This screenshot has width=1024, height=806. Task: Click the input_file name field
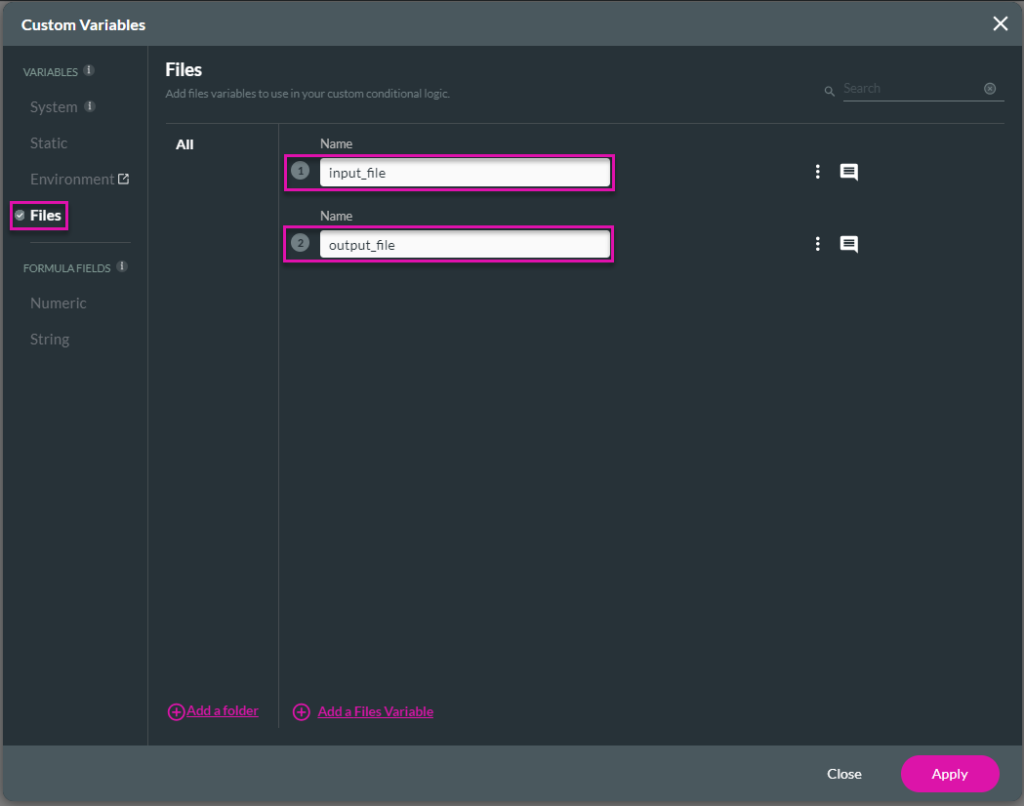[x=463, y=173]
